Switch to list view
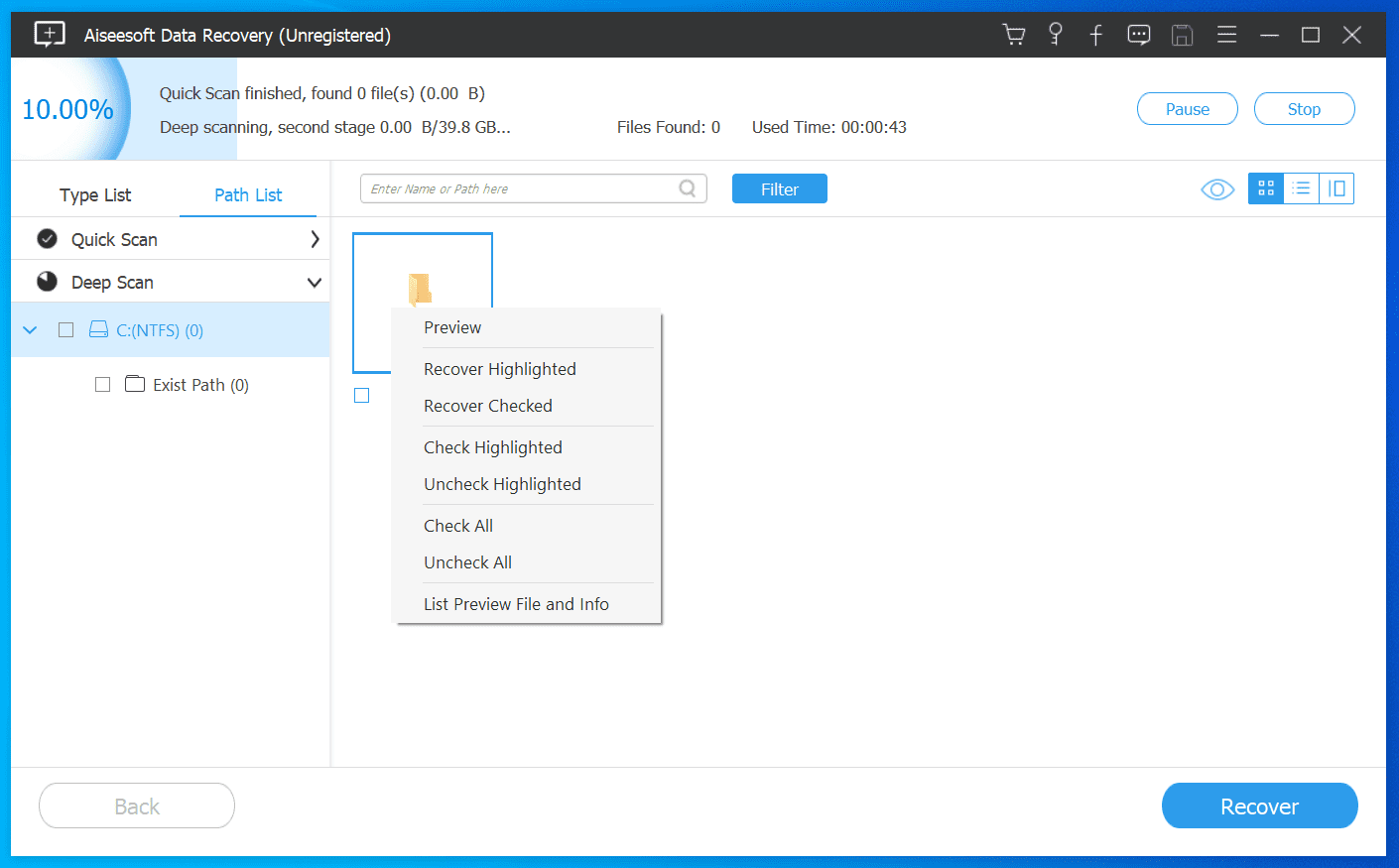This screenshot has height=868, width=1399. (1302, 188)
